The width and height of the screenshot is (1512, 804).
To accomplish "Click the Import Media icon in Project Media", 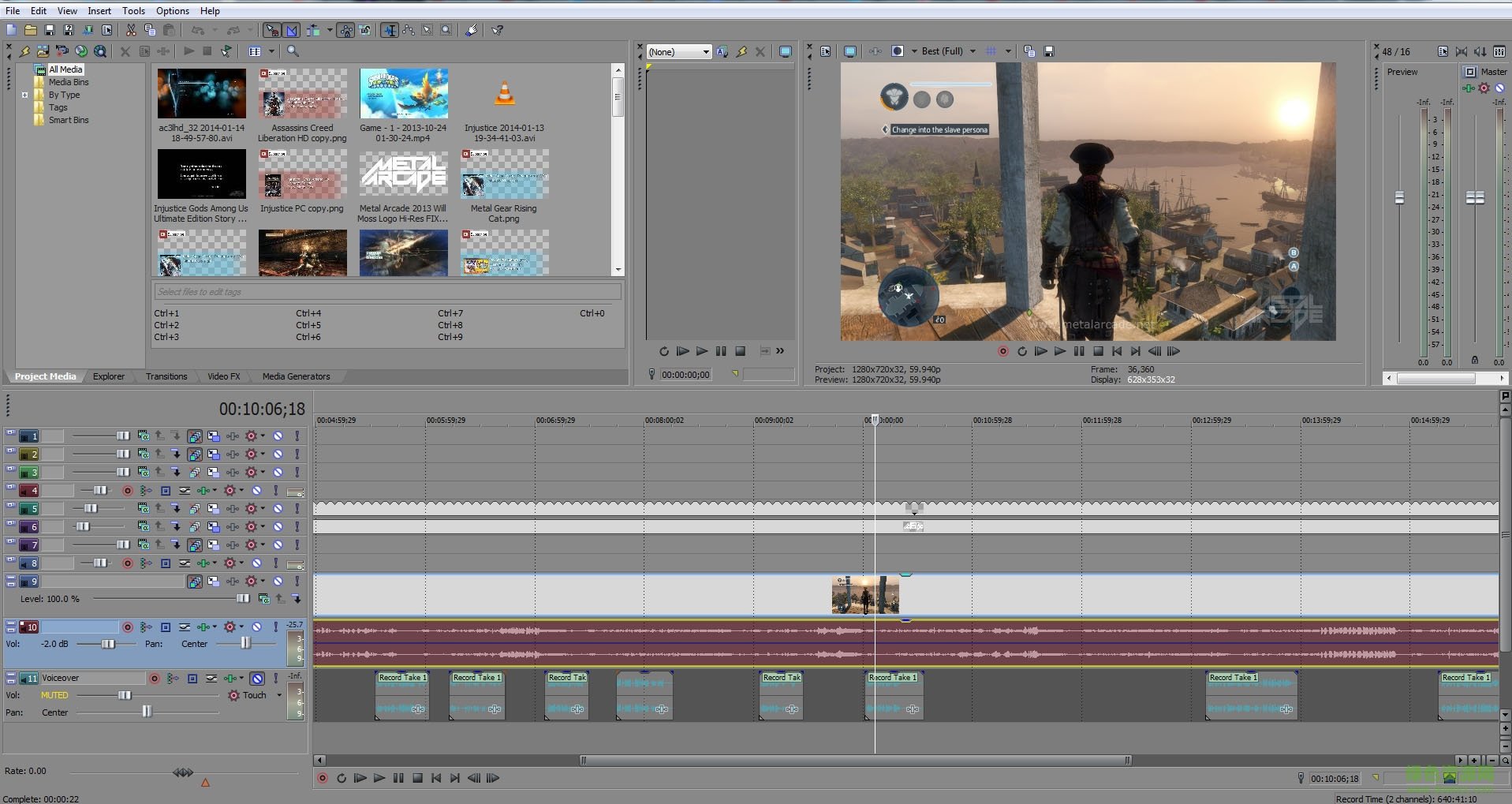I will coord(42,50).
